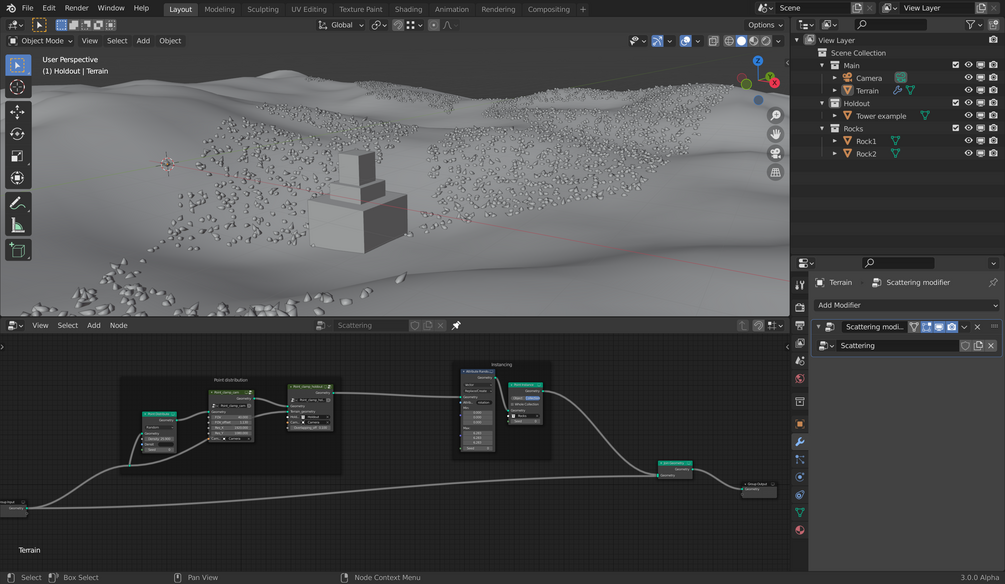Click the viewport pan hand icon
This screenshot has width=1005, height=584.
776,134
